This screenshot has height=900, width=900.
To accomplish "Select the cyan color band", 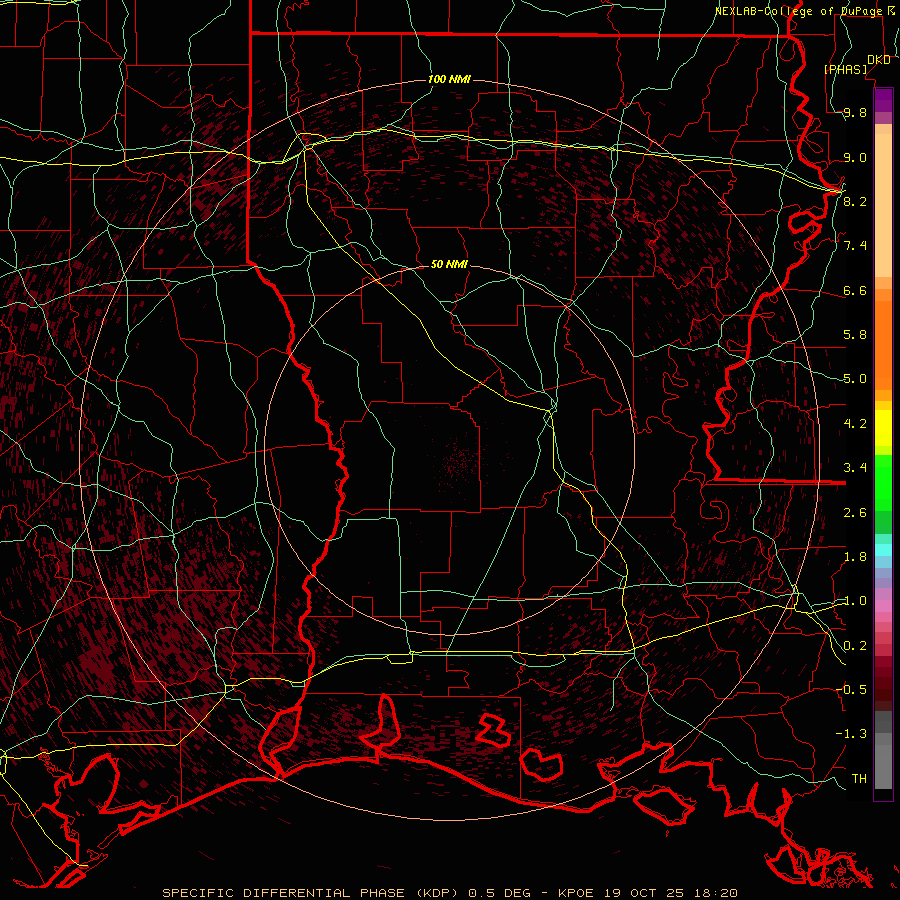I will point(883,549).
